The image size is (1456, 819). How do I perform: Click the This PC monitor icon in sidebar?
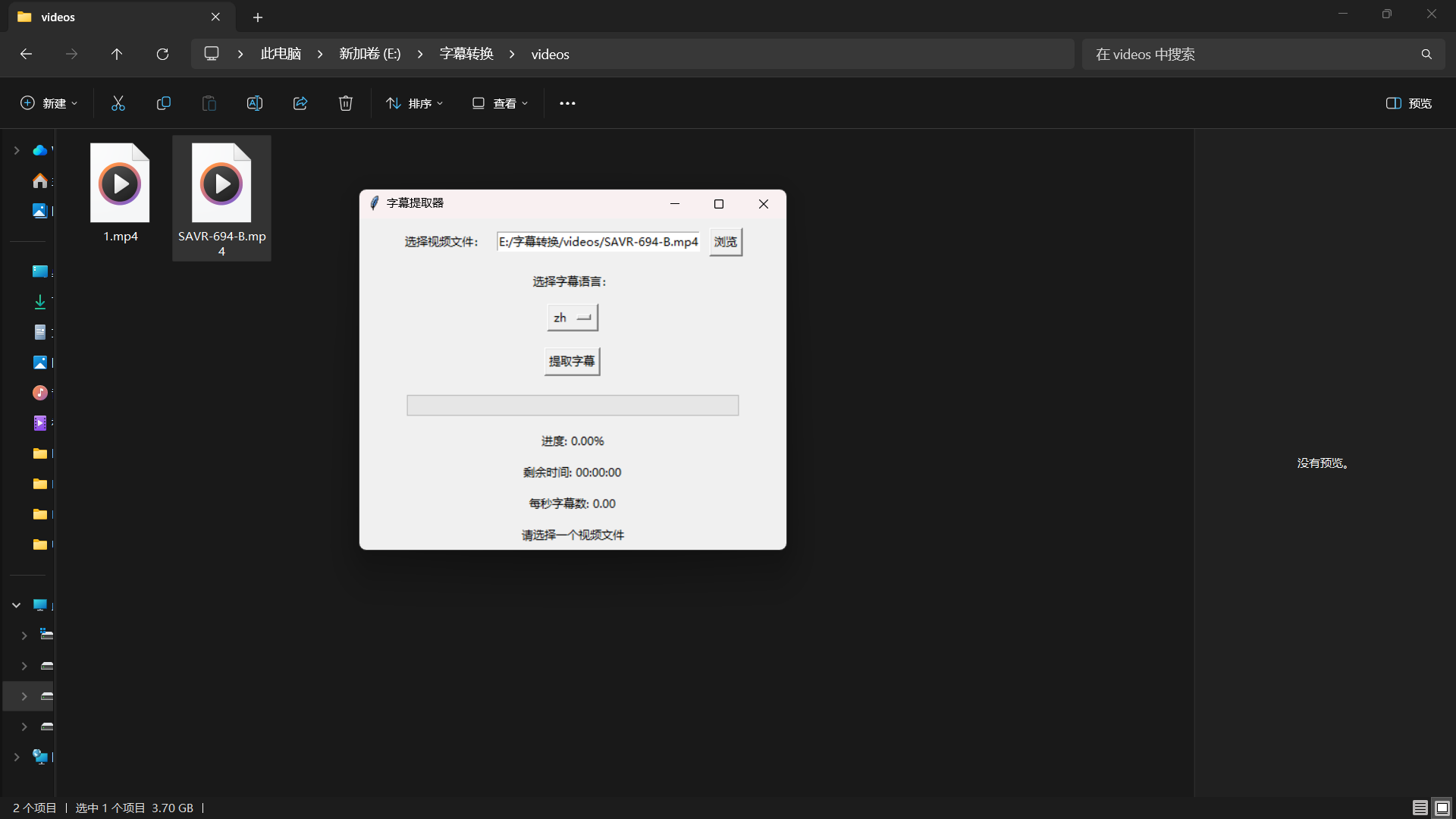pos(40,605)
